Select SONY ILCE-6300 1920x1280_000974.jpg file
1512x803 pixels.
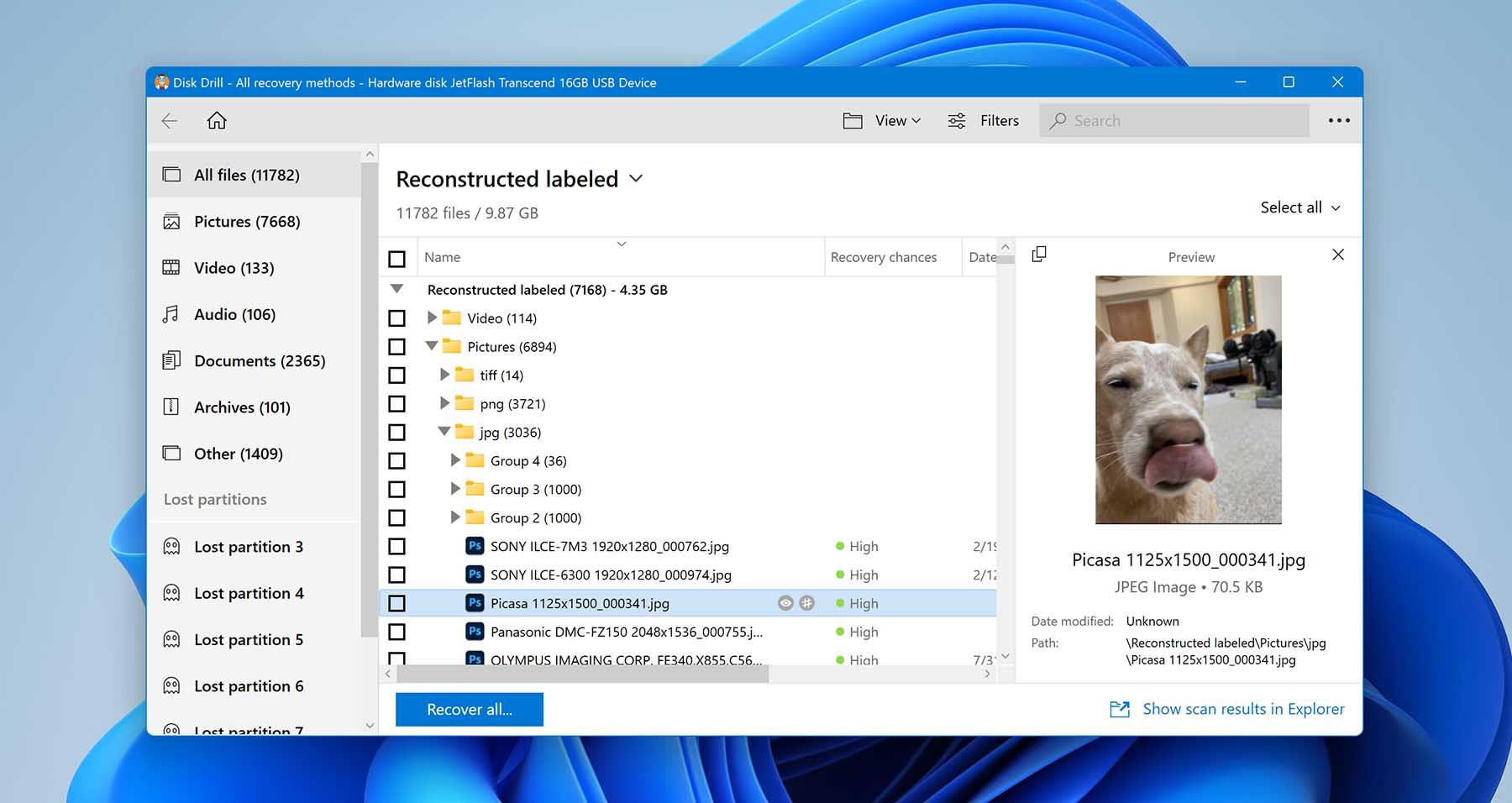point(611,575)
